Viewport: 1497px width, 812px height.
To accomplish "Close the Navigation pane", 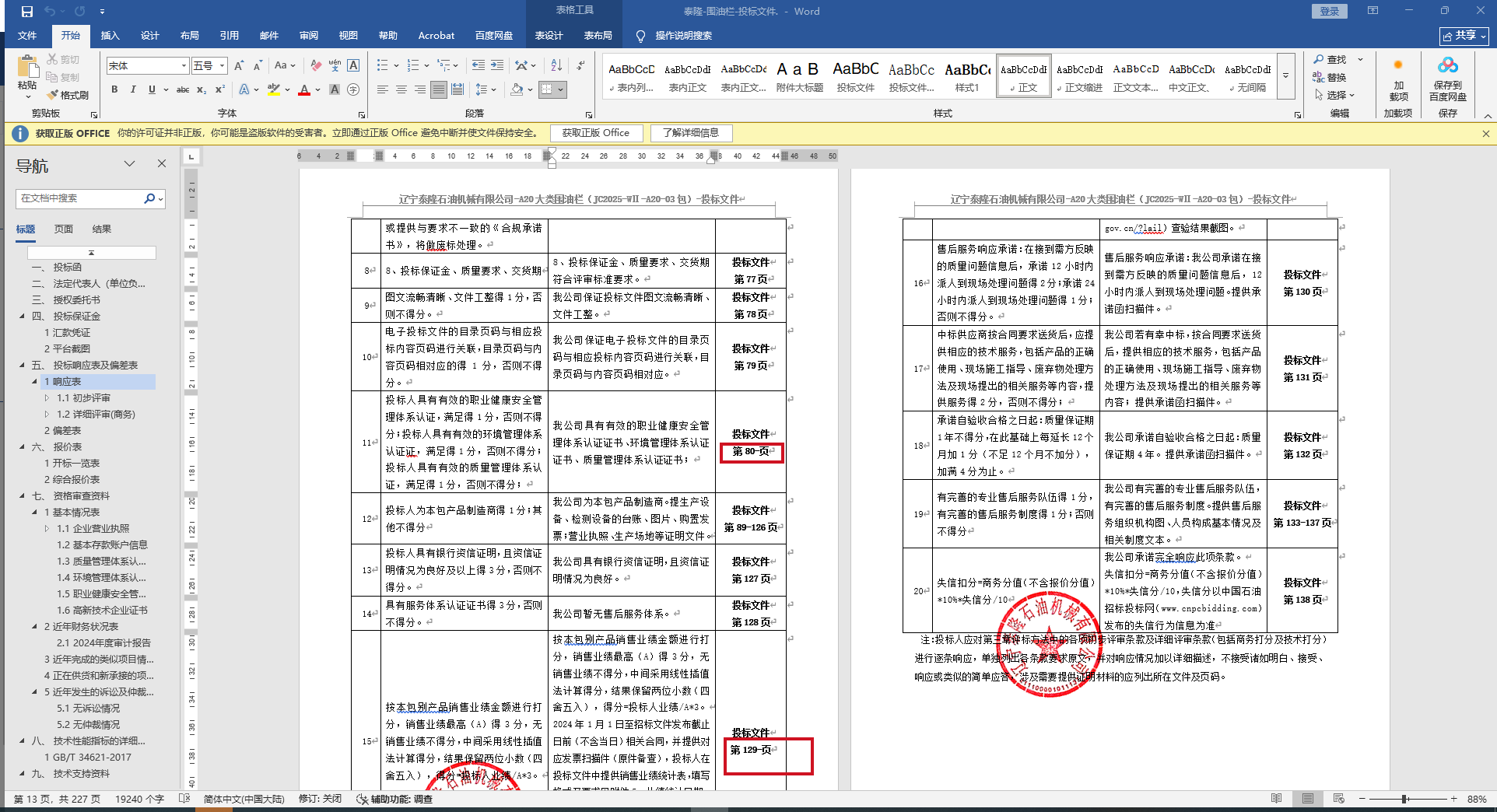I will (162, 163).
